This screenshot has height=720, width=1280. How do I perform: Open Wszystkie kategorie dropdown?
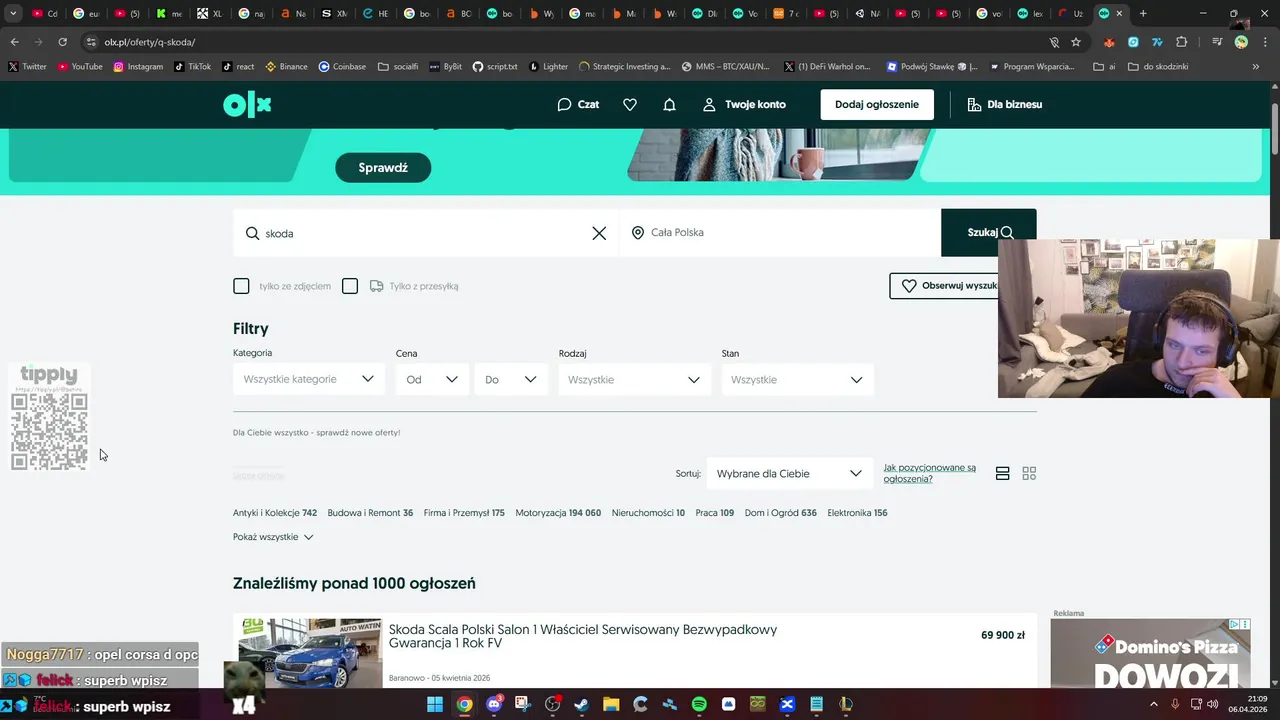point(309,379)
